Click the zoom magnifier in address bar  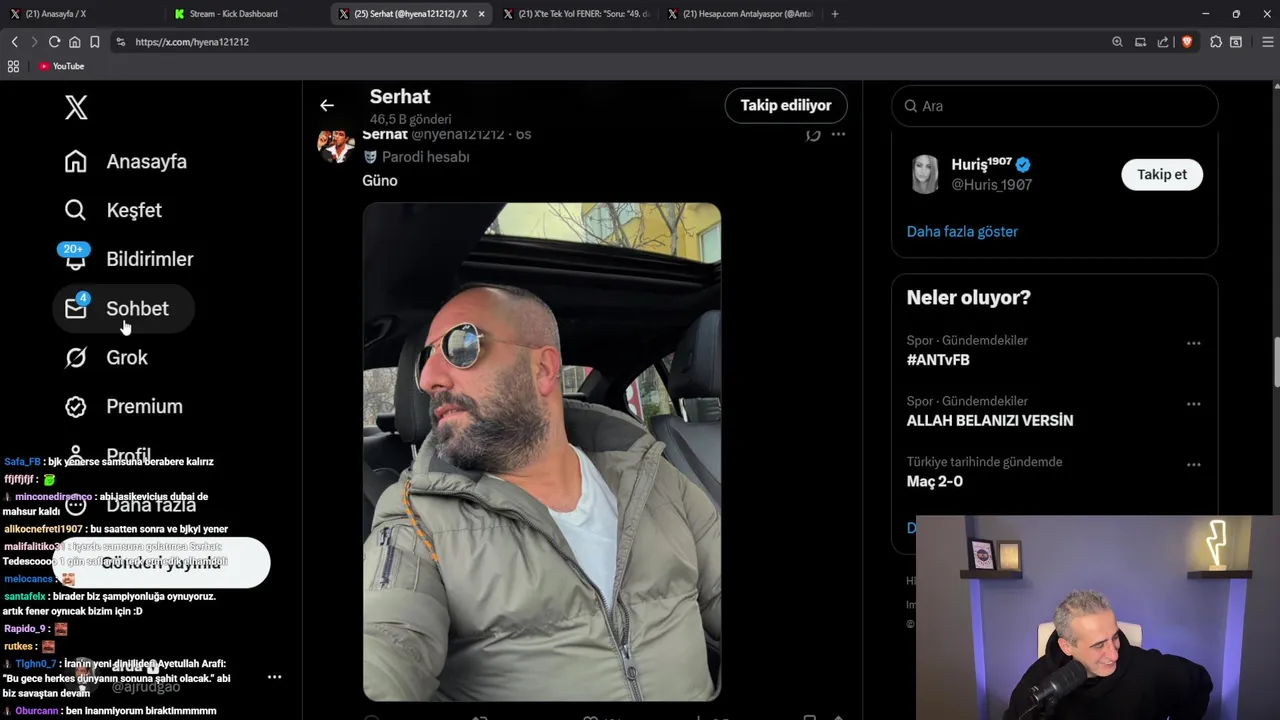pyautogui.click(x=1117, y=42)
